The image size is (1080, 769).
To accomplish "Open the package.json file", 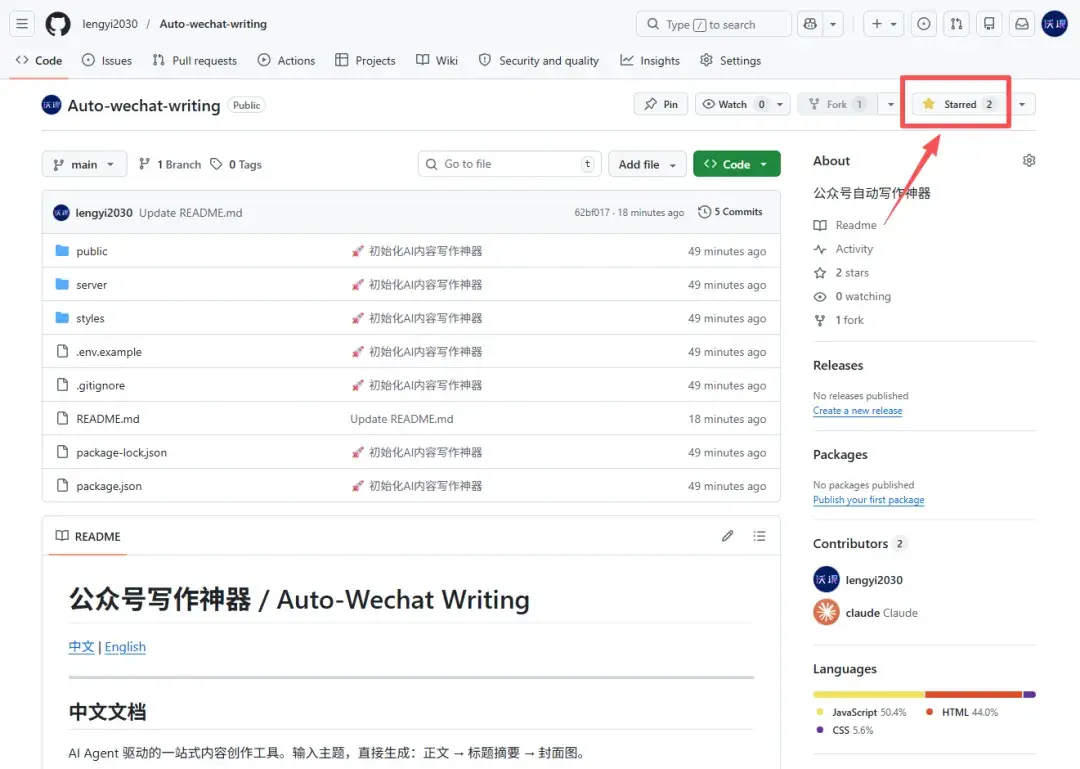I will coord(109,486).
